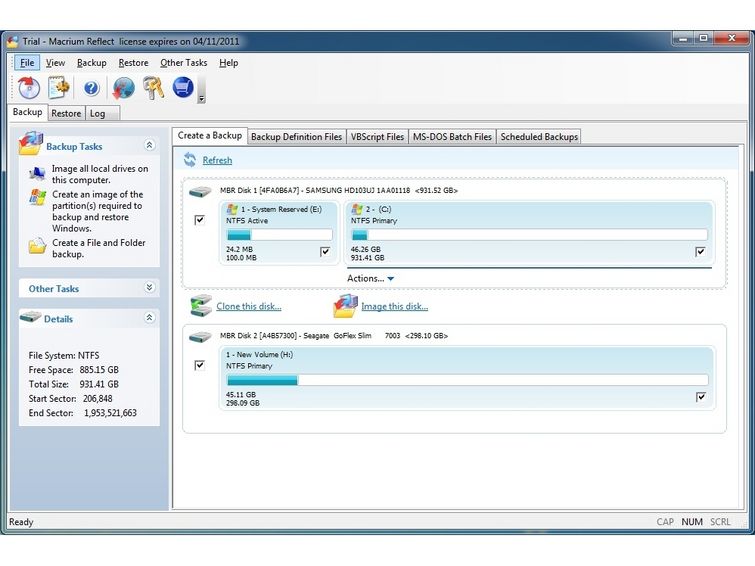
Task: Toggle the MBR Disk 1 checkbox
Action: pos(199,220)
